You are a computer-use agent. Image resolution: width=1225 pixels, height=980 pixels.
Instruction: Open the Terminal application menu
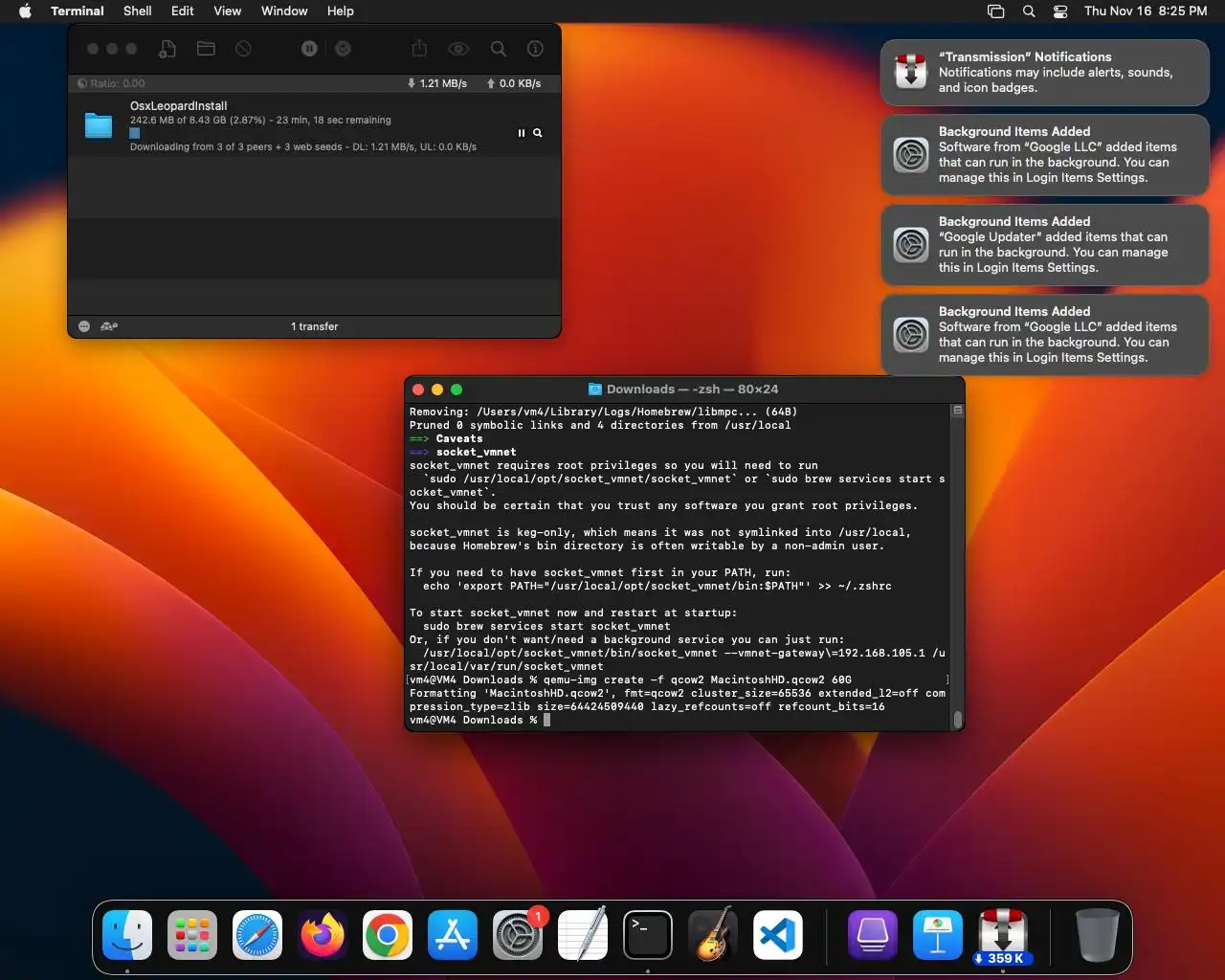coord(78,11)
